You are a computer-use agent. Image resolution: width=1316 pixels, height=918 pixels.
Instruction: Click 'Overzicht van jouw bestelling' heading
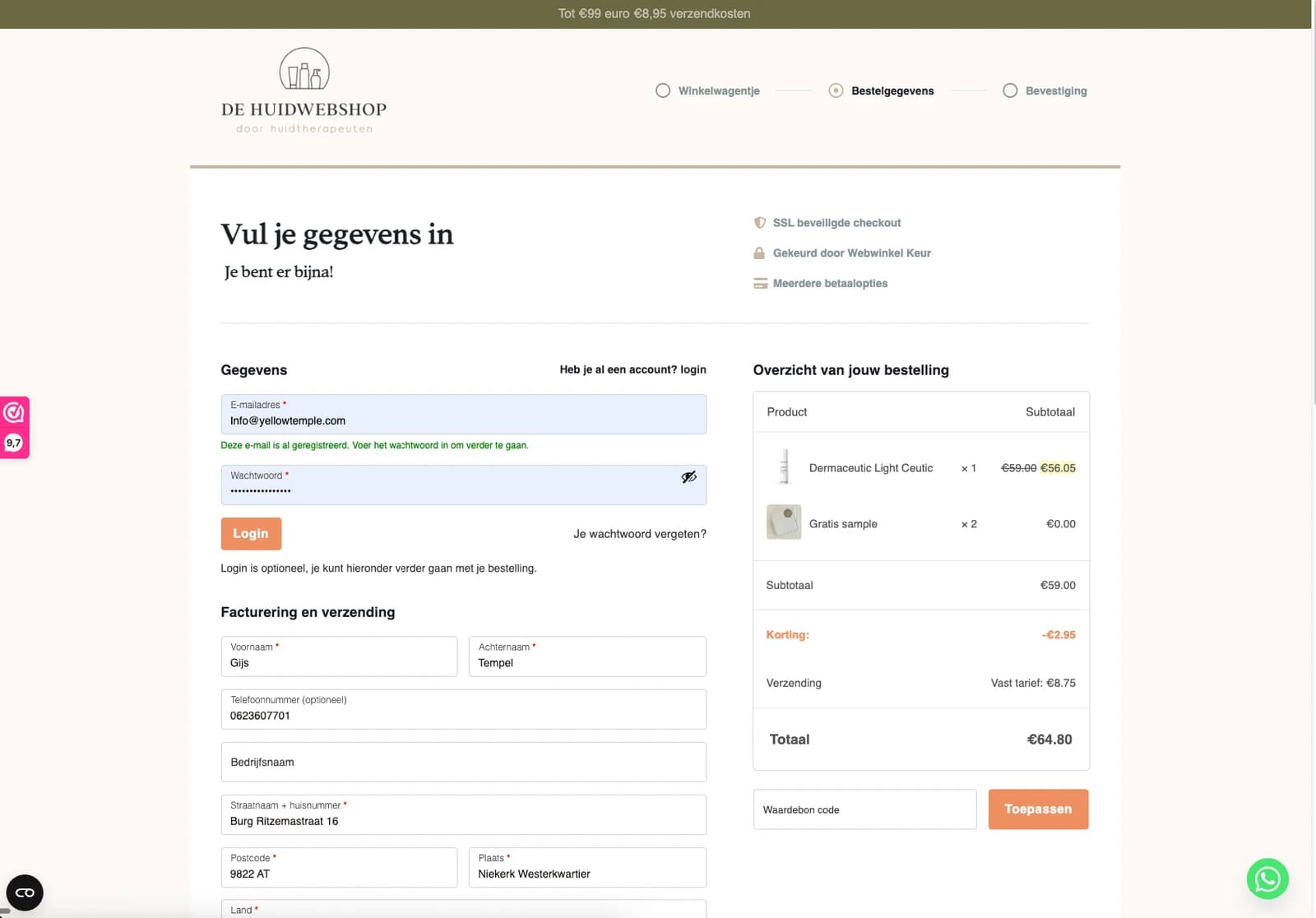pos(850,370)
